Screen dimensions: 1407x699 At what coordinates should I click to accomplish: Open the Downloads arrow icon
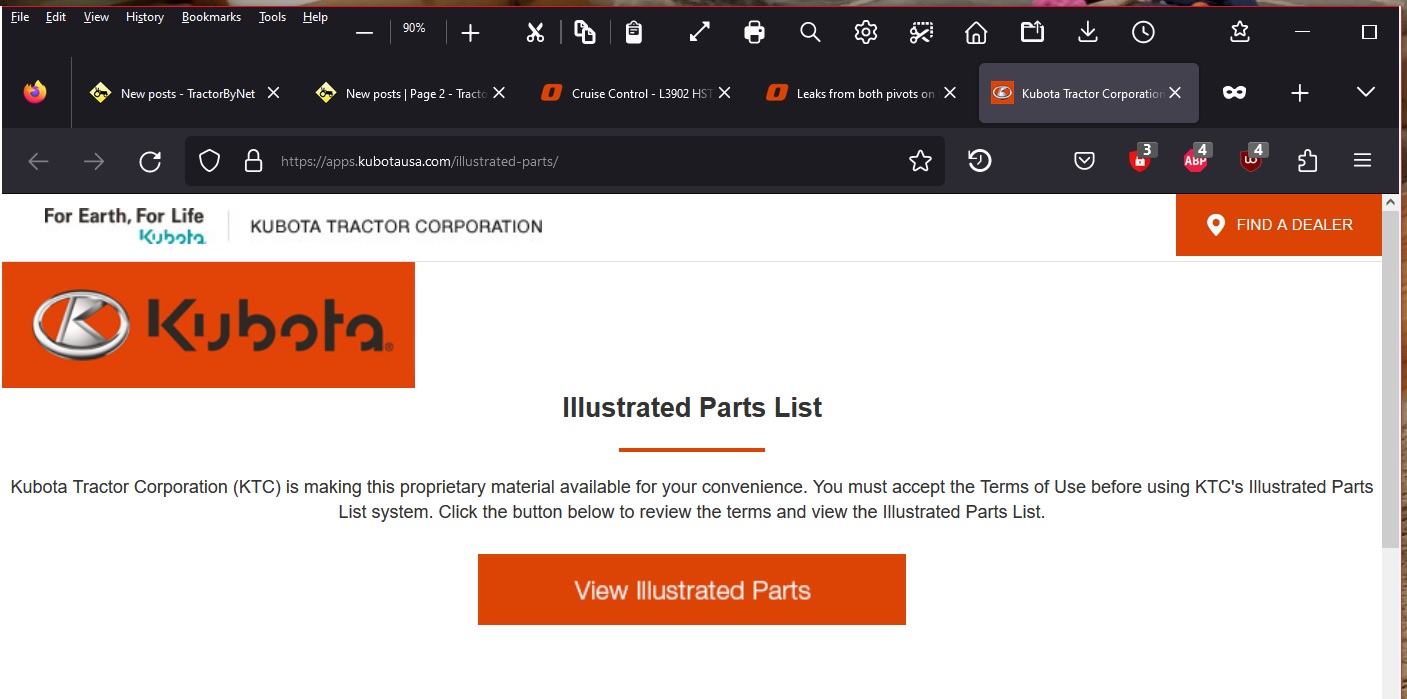(x=1088, y=33)
